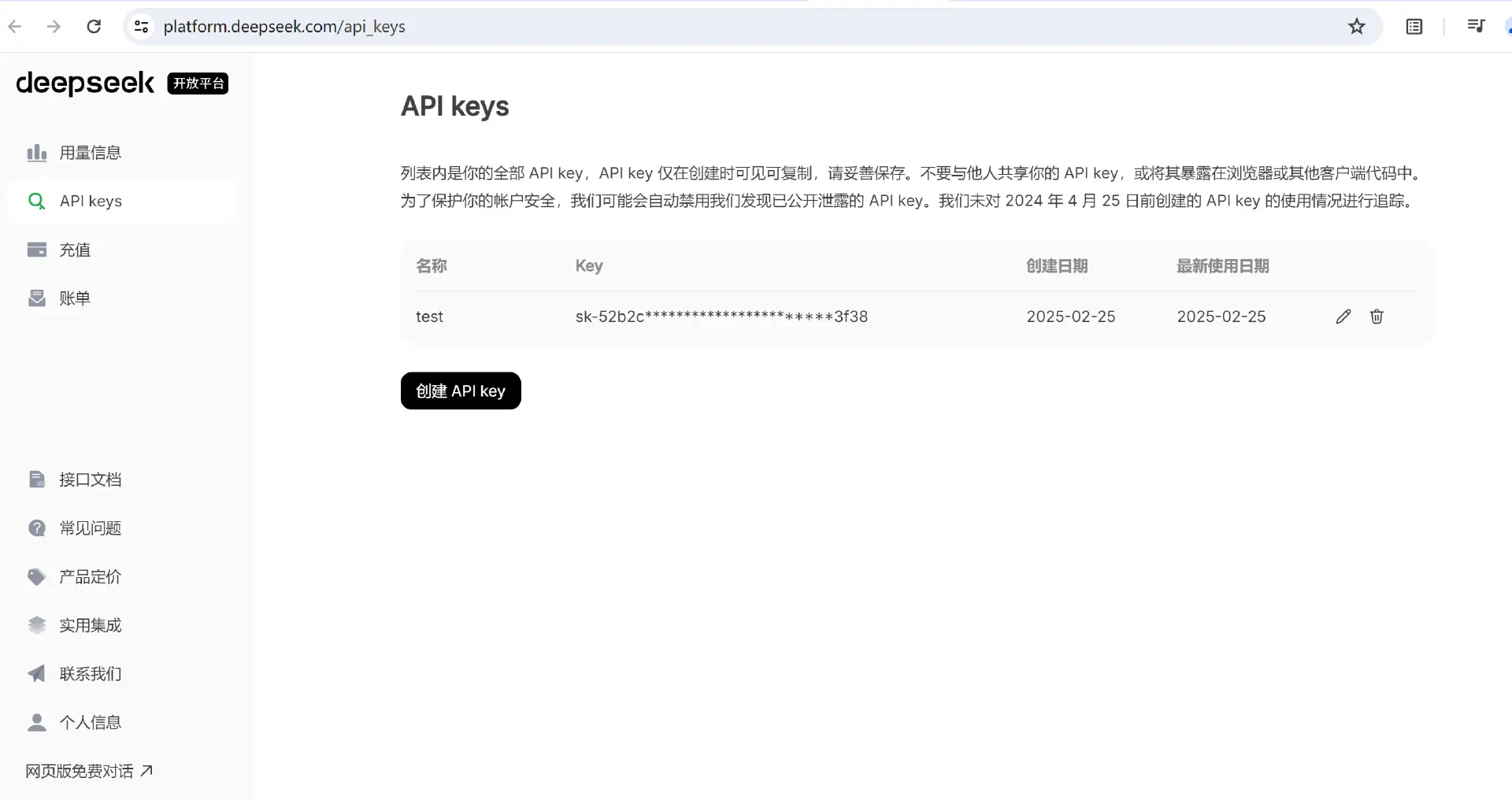The image size is (1512, 800).
Task: Bookmark this page with the star icon
Action: [1357, 27]
